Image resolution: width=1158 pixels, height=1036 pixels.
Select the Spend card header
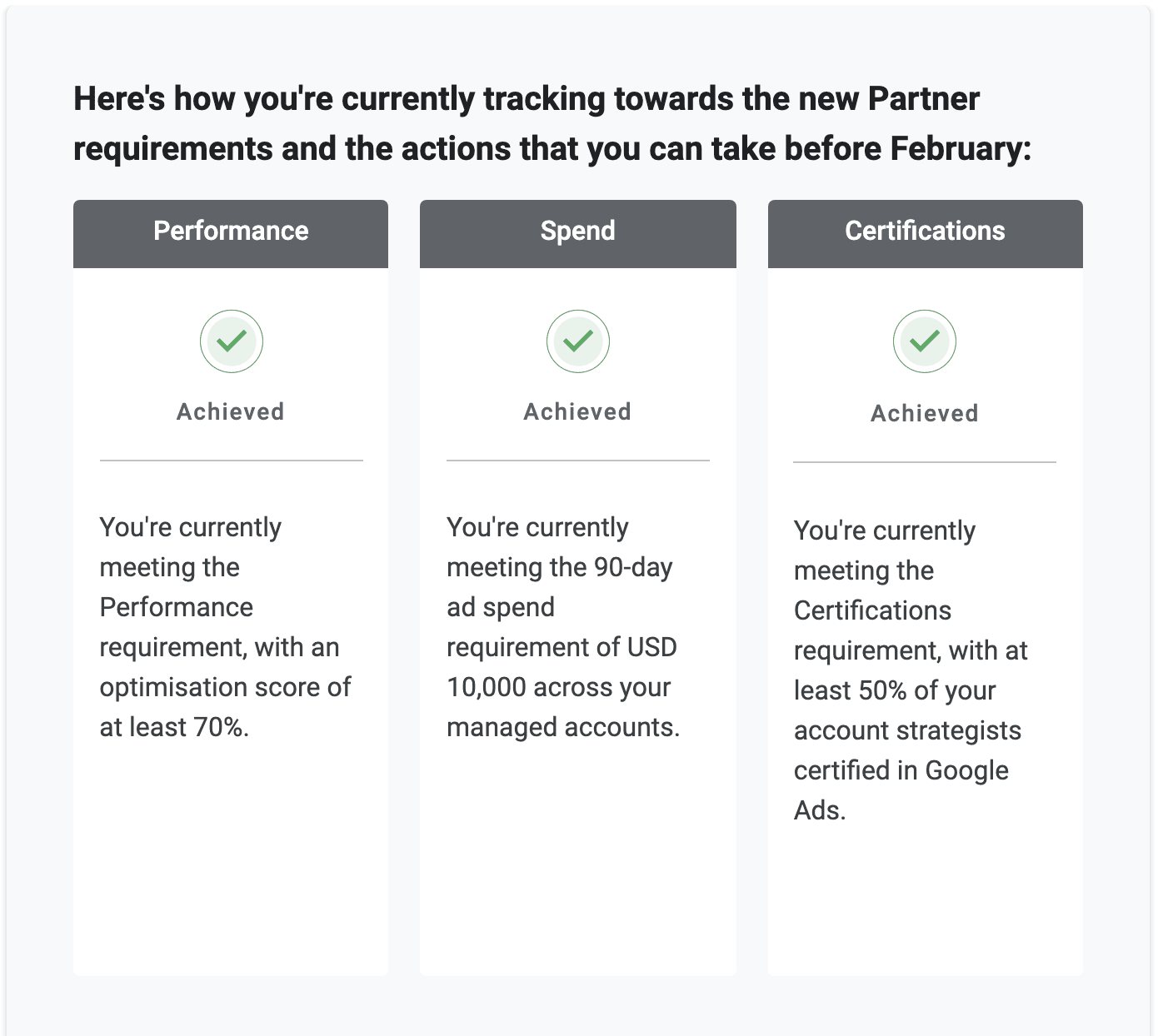pyautogui.click(x=578, y=234)
